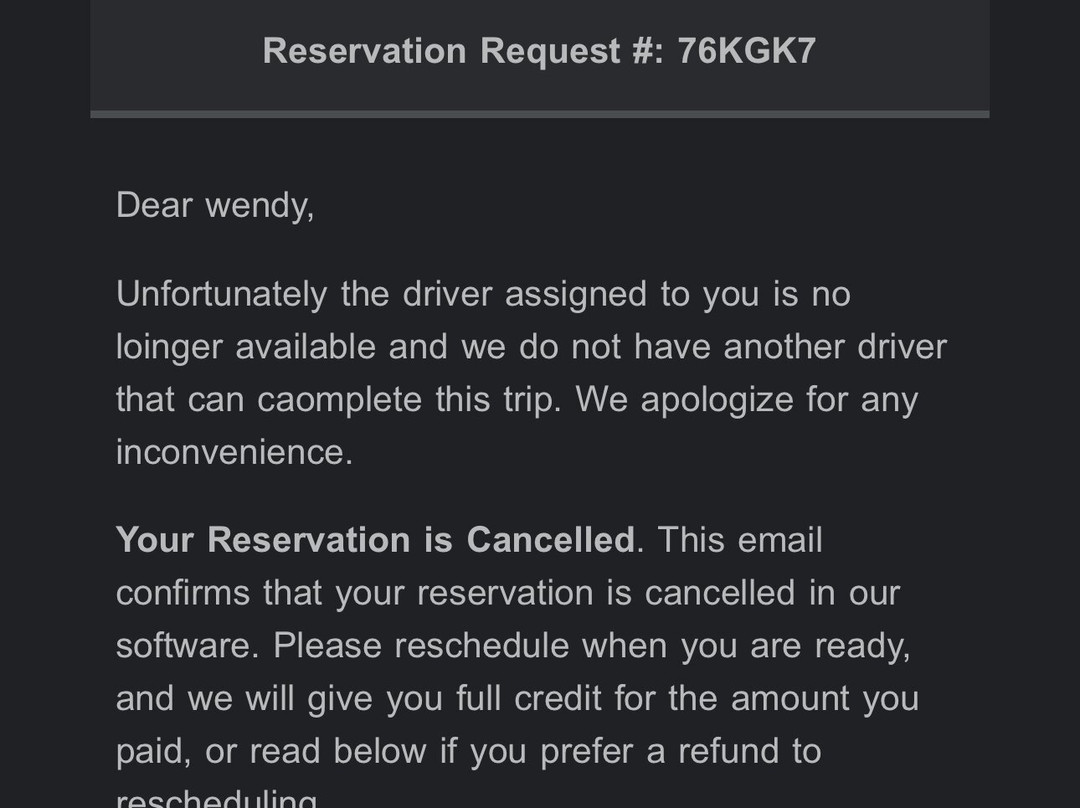
Task: Click the reservation code 76KGK7
Action: (x=746, y=51)
